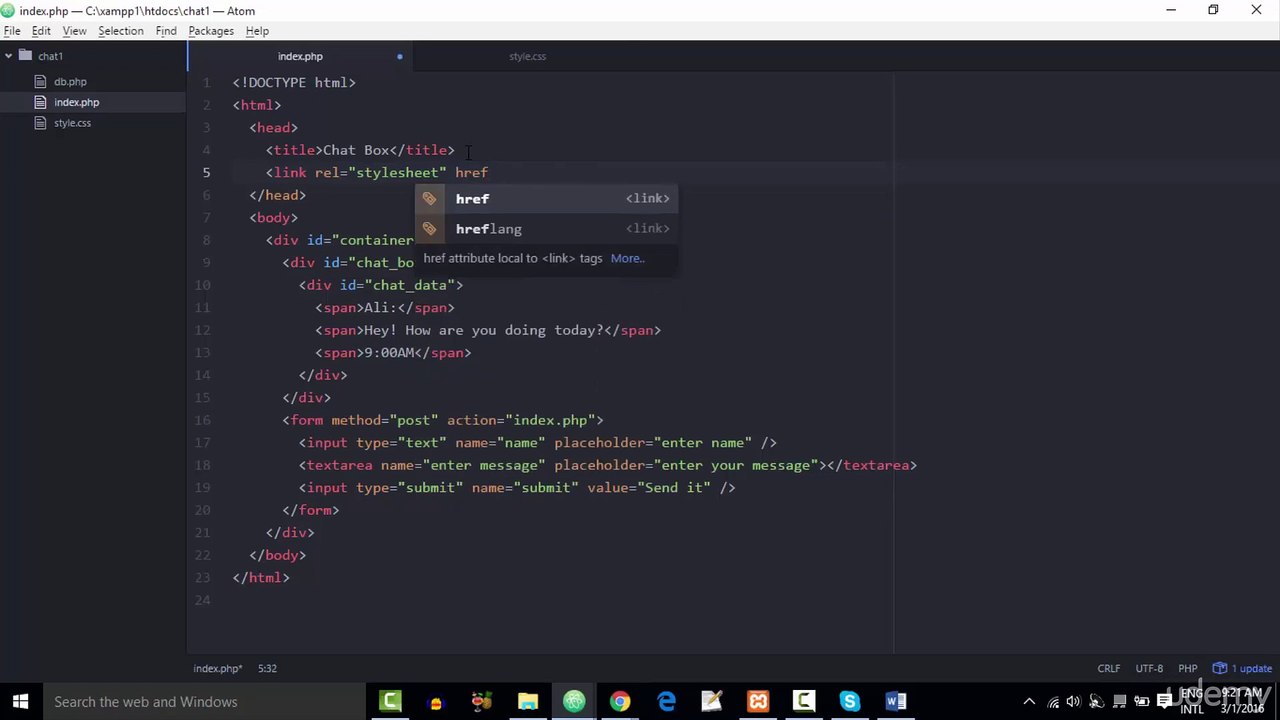Viewport: 1280px width, 720px height.
Task: Open Skype from the taskbar
Action: [849, 701]
